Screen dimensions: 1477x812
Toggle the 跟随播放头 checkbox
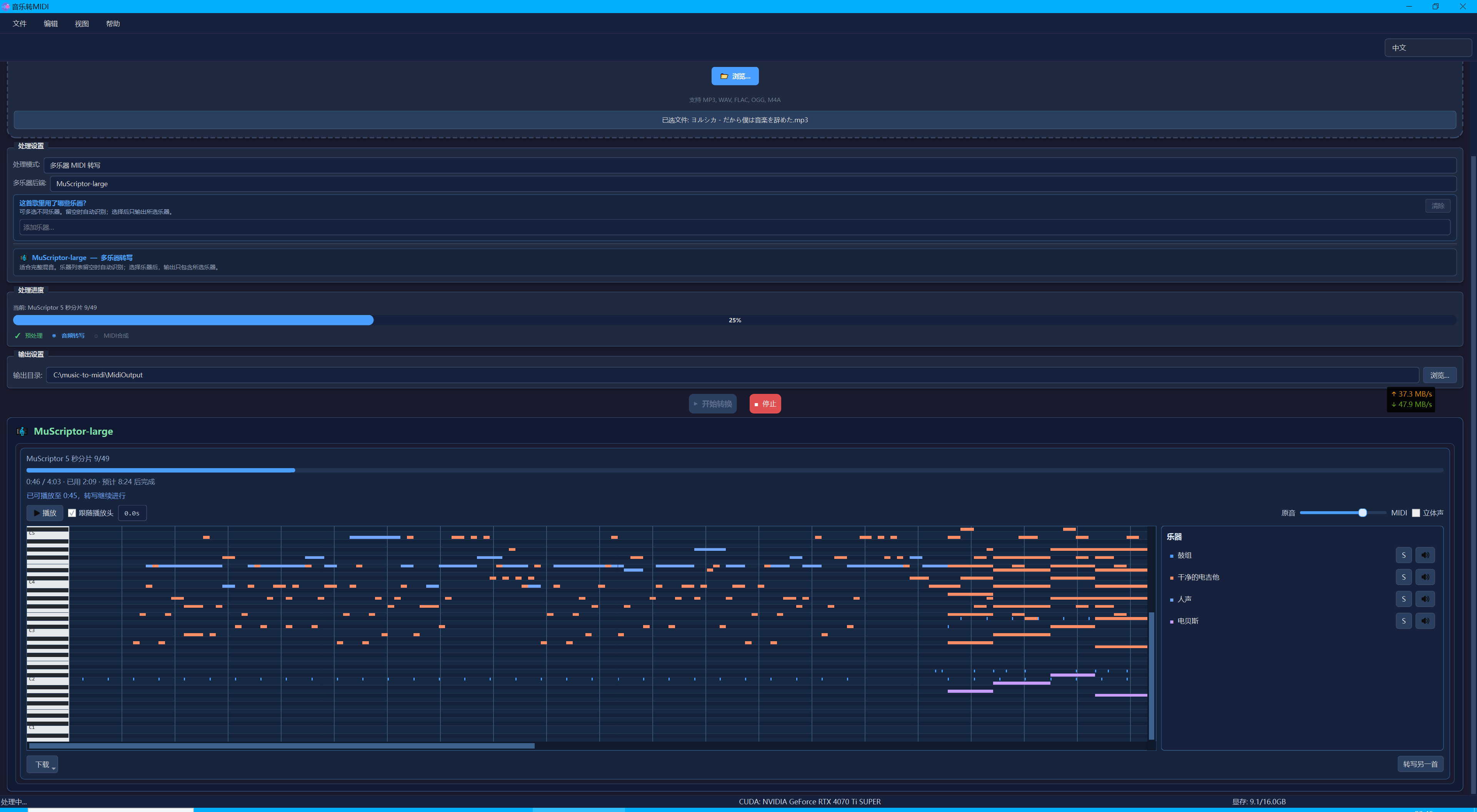72,513
